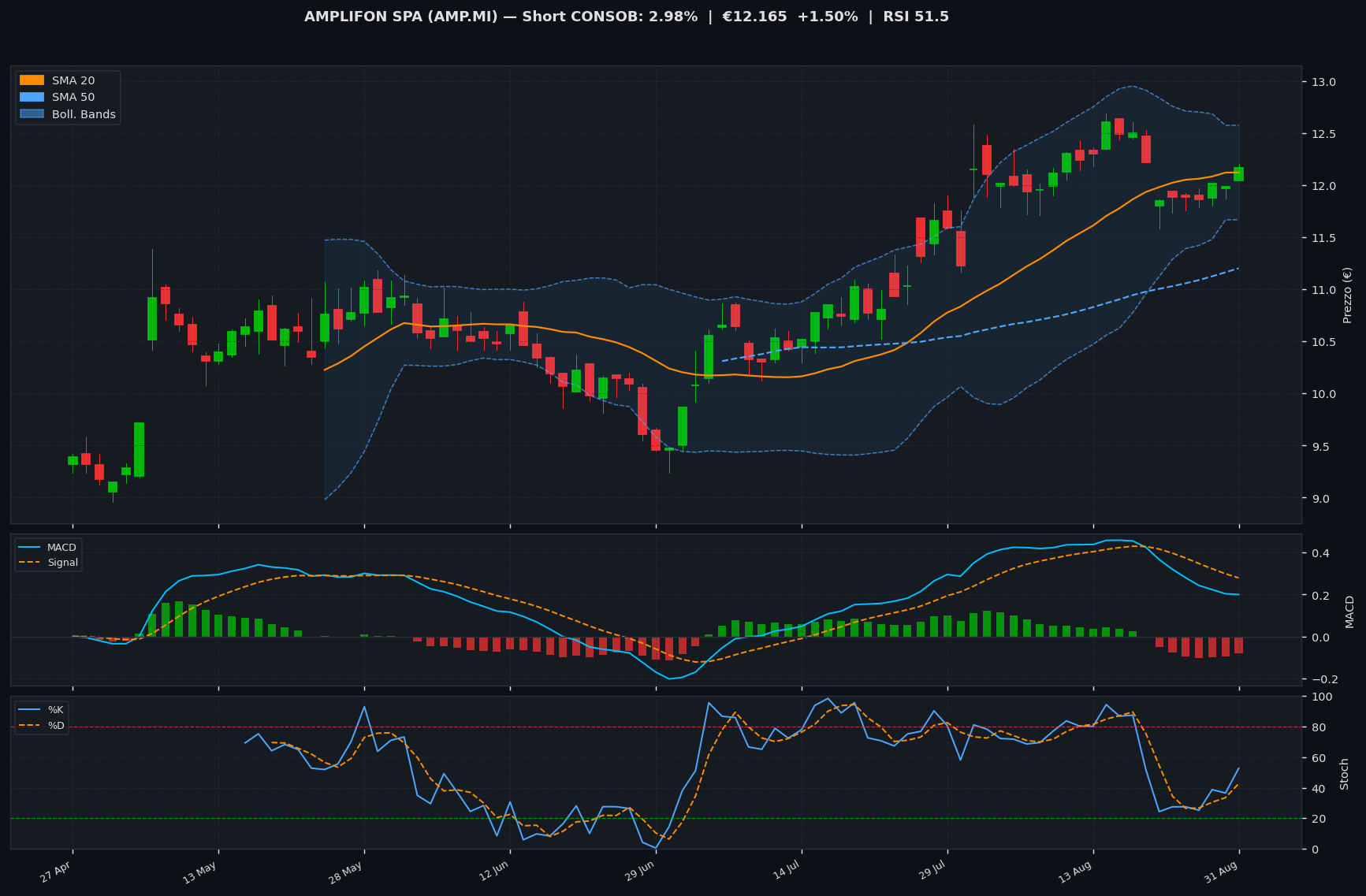This screenshot has height=896, width=1366.
Task: Click the "31 Aug" date label
Action: point(1221,872)
